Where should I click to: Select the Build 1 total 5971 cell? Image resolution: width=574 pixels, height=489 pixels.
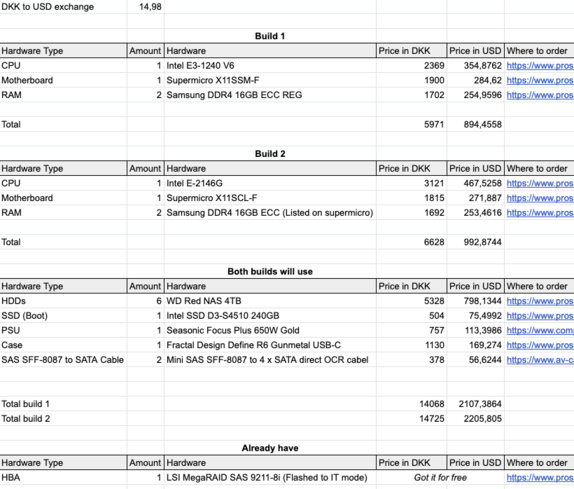tap(411, 124)
